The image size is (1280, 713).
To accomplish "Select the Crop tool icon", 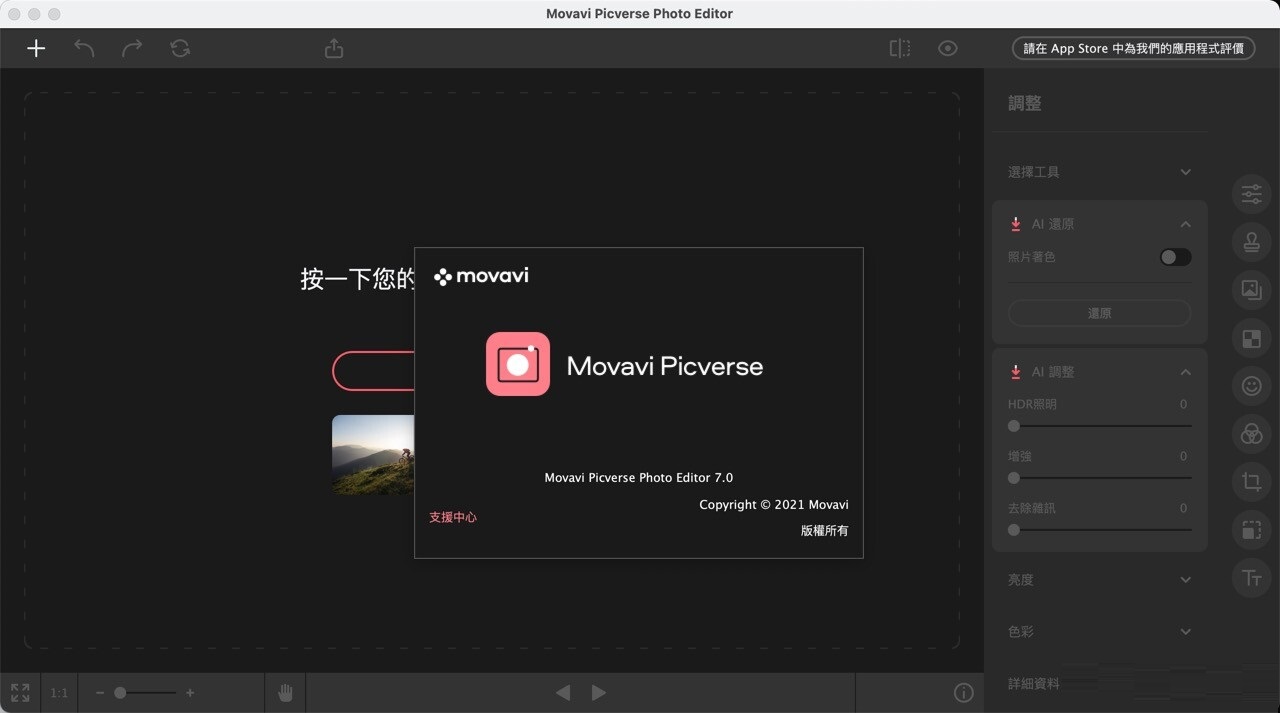I will [x=1251, y=482].
